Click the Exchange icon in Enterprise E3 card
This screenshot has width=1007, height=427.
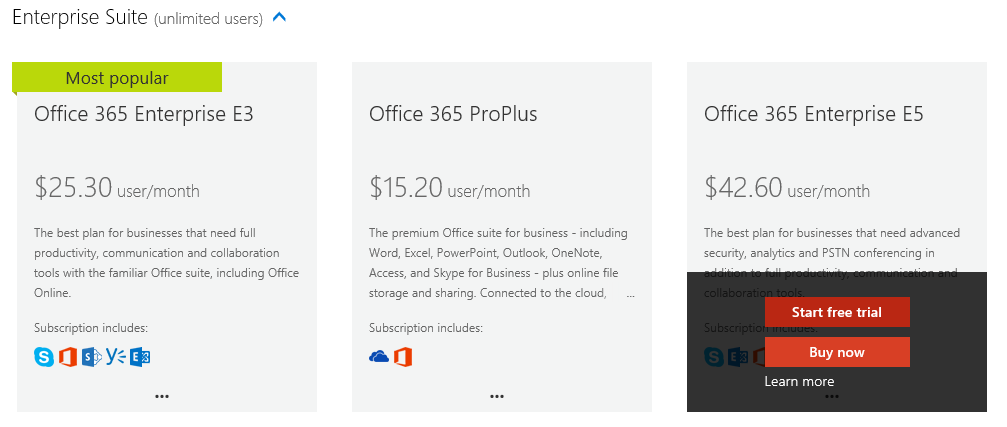(x=140, y=356)
